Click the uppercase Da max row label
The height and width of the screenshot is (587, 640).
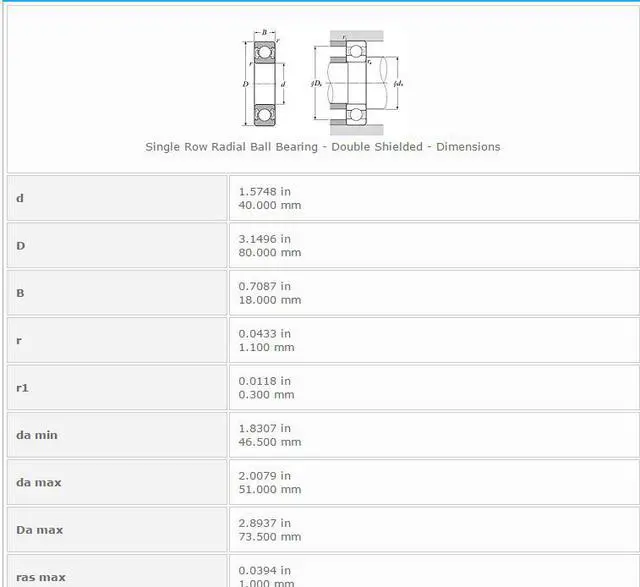pyautogui.click(x=117, y=530)
